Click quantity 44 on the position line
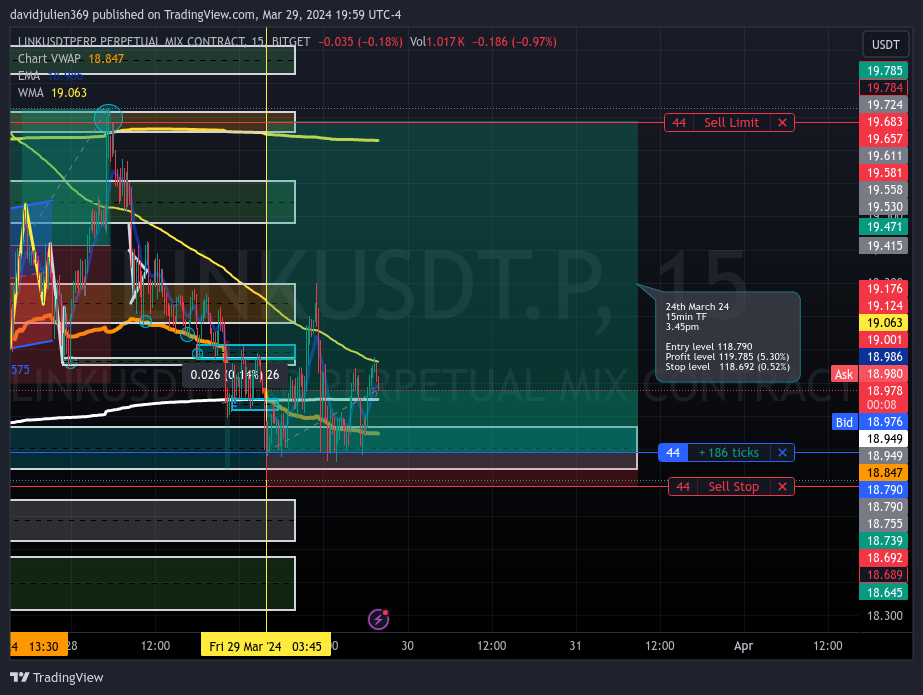 tap(673, 453)
